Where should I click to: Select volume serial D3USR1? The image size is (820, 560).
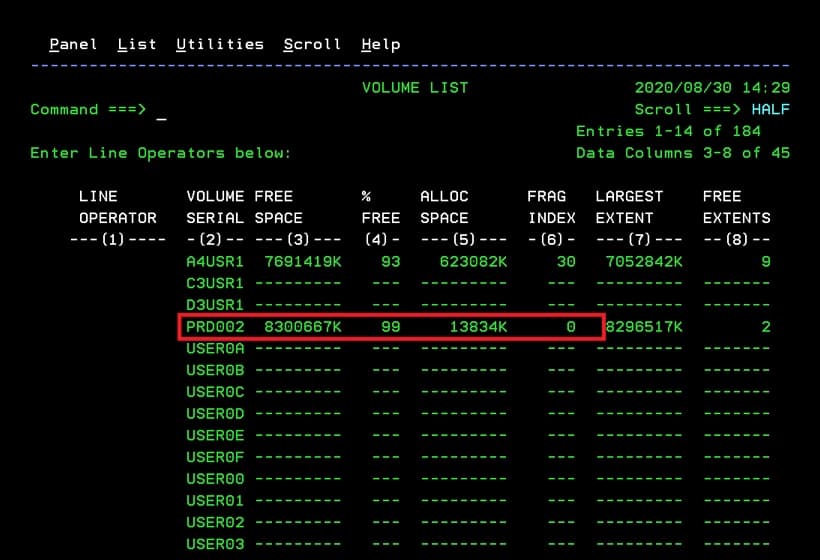pyautogui.click(x=214, y=305)
